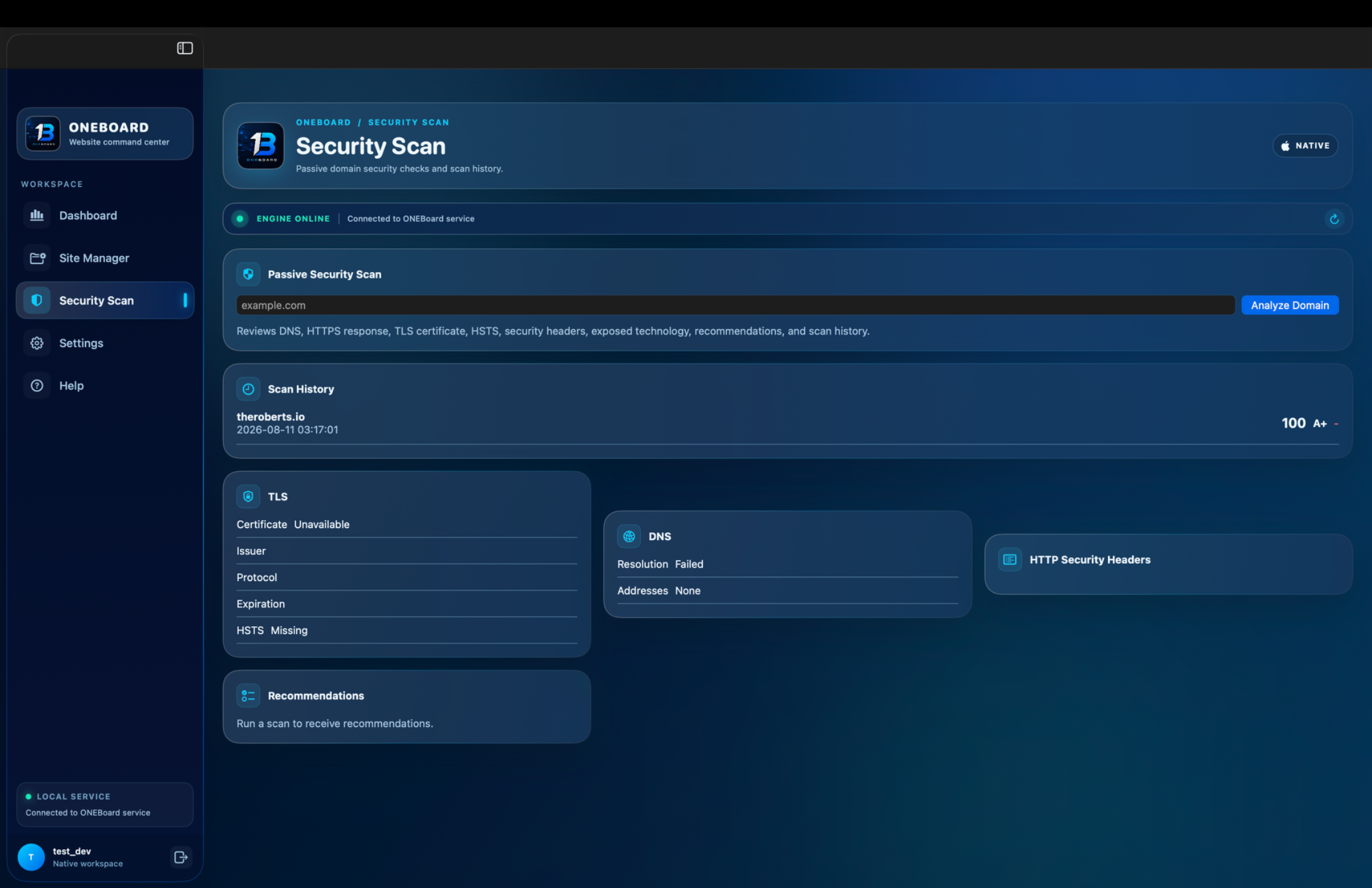Click the test_dev user avatar
The image size is (1372, 888).
point(31,857)
